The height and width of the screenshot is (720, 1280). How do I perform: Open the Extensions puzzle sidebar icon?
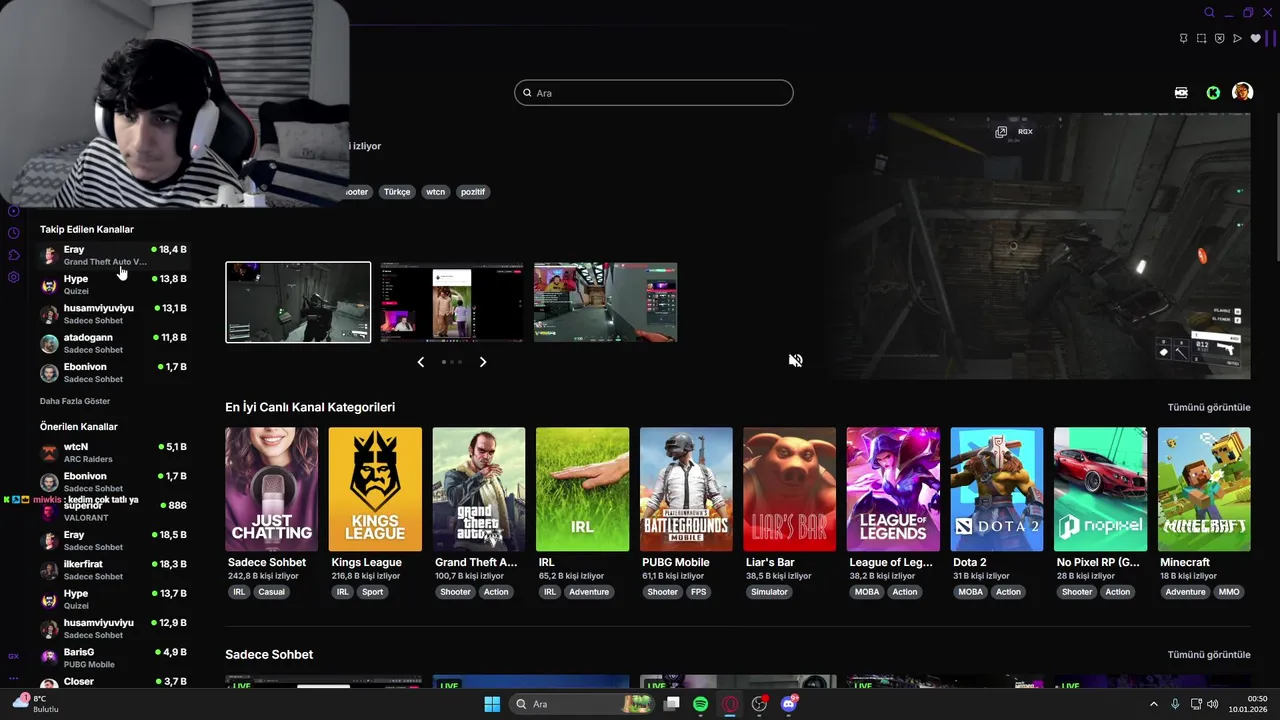(14, 255)
